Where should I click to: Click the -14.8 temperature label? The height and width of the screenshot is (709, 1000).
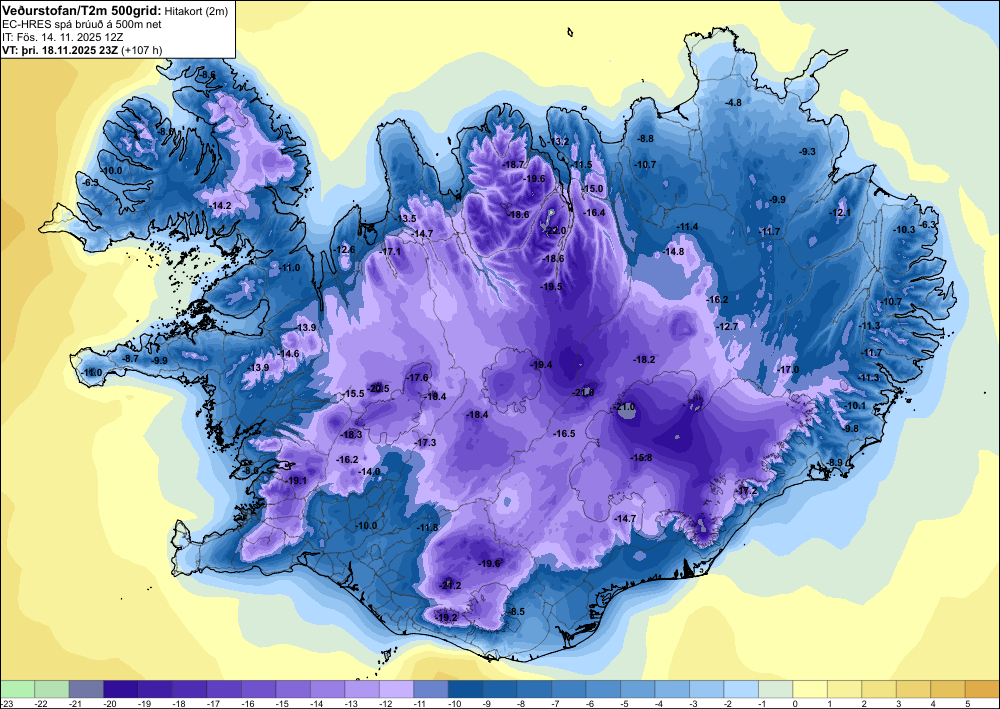click(x=673, y=252)
